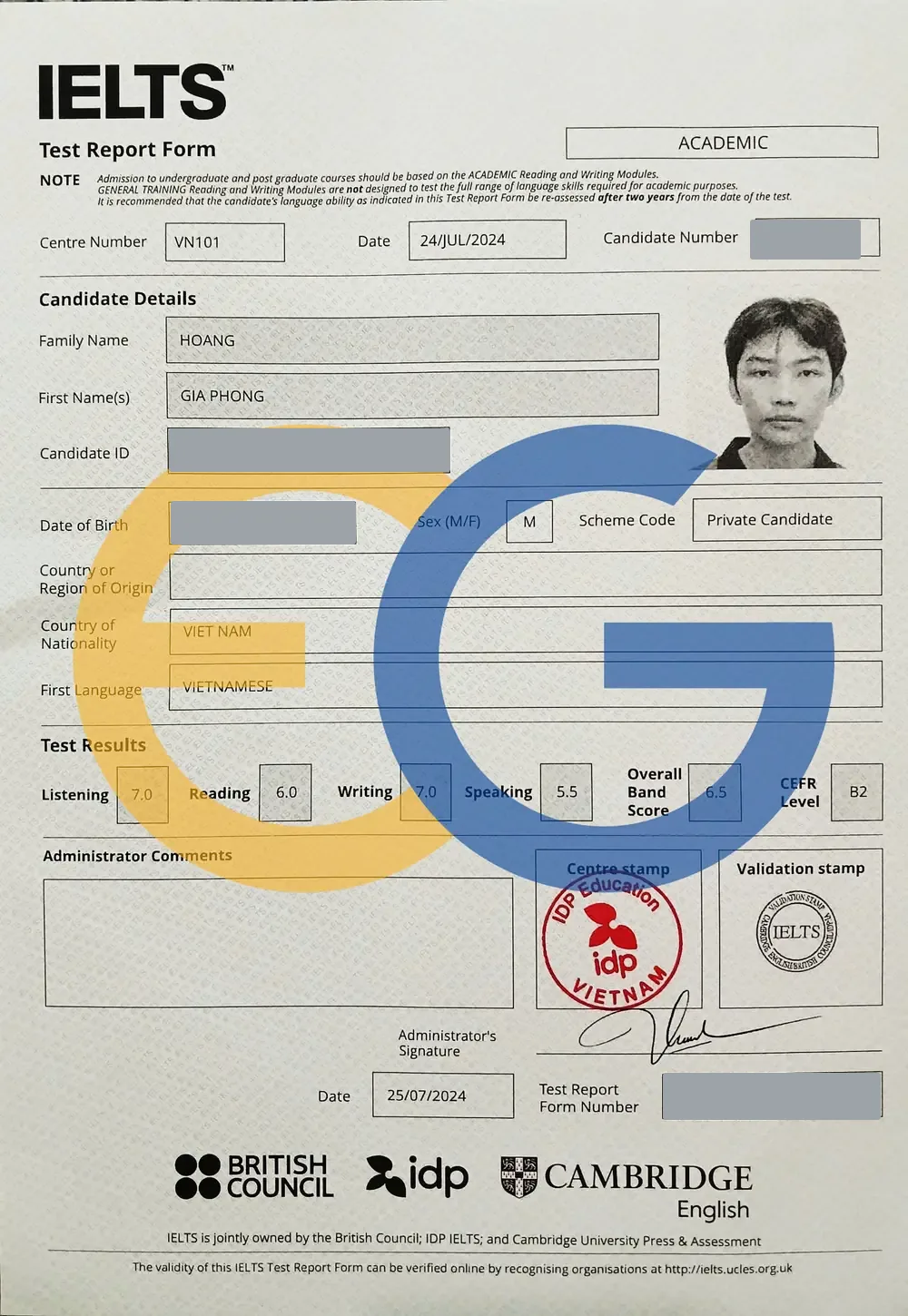Click the Reading score box 6.0

click(x=286, y=792)
